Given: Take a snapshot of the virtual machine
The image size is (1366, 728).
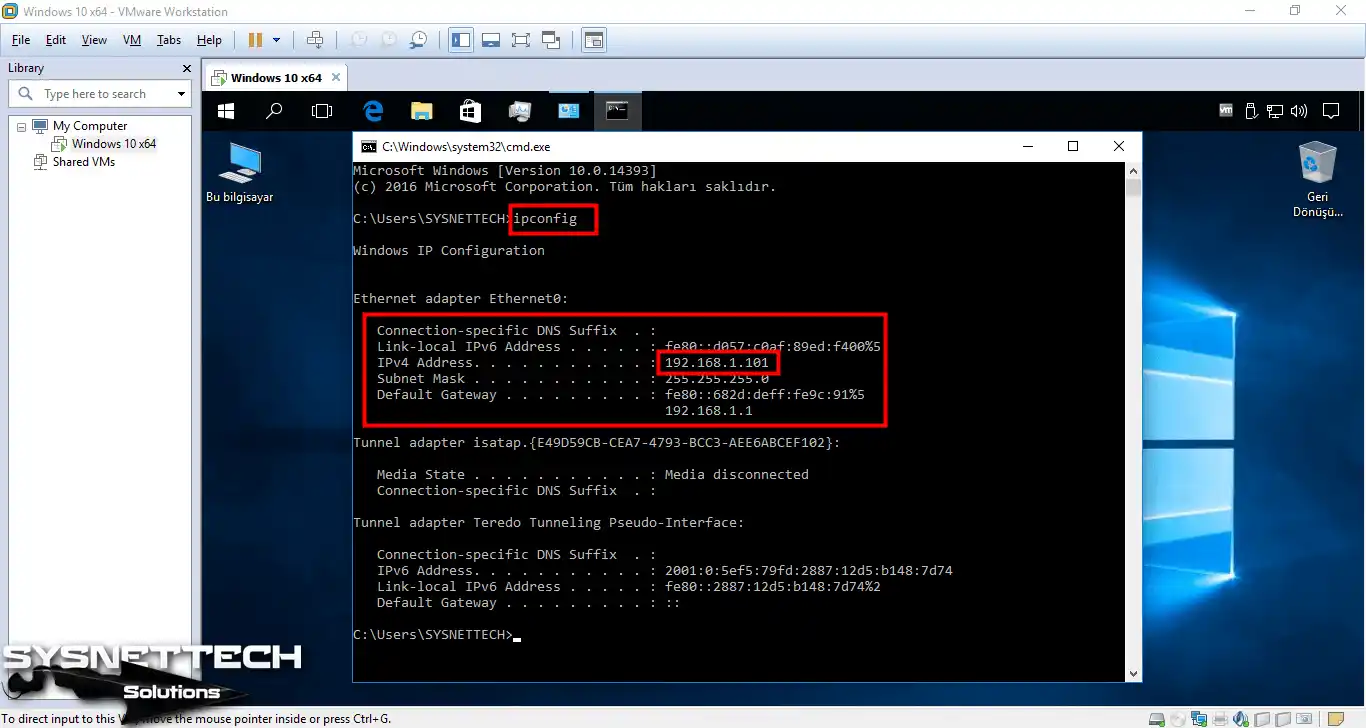Looking at the screenshot, I should click(358, 40).
